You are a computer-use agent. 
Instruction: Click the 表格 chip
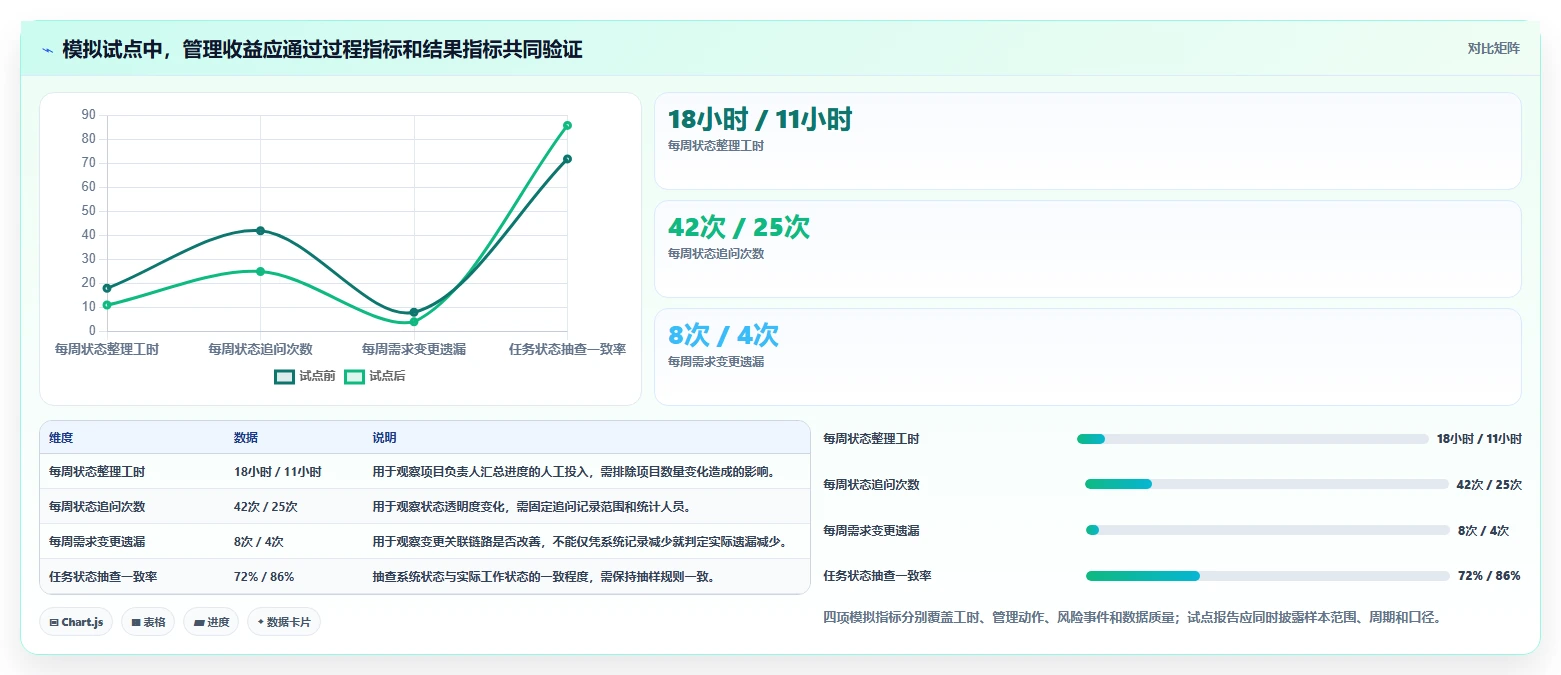pos(148,622)
